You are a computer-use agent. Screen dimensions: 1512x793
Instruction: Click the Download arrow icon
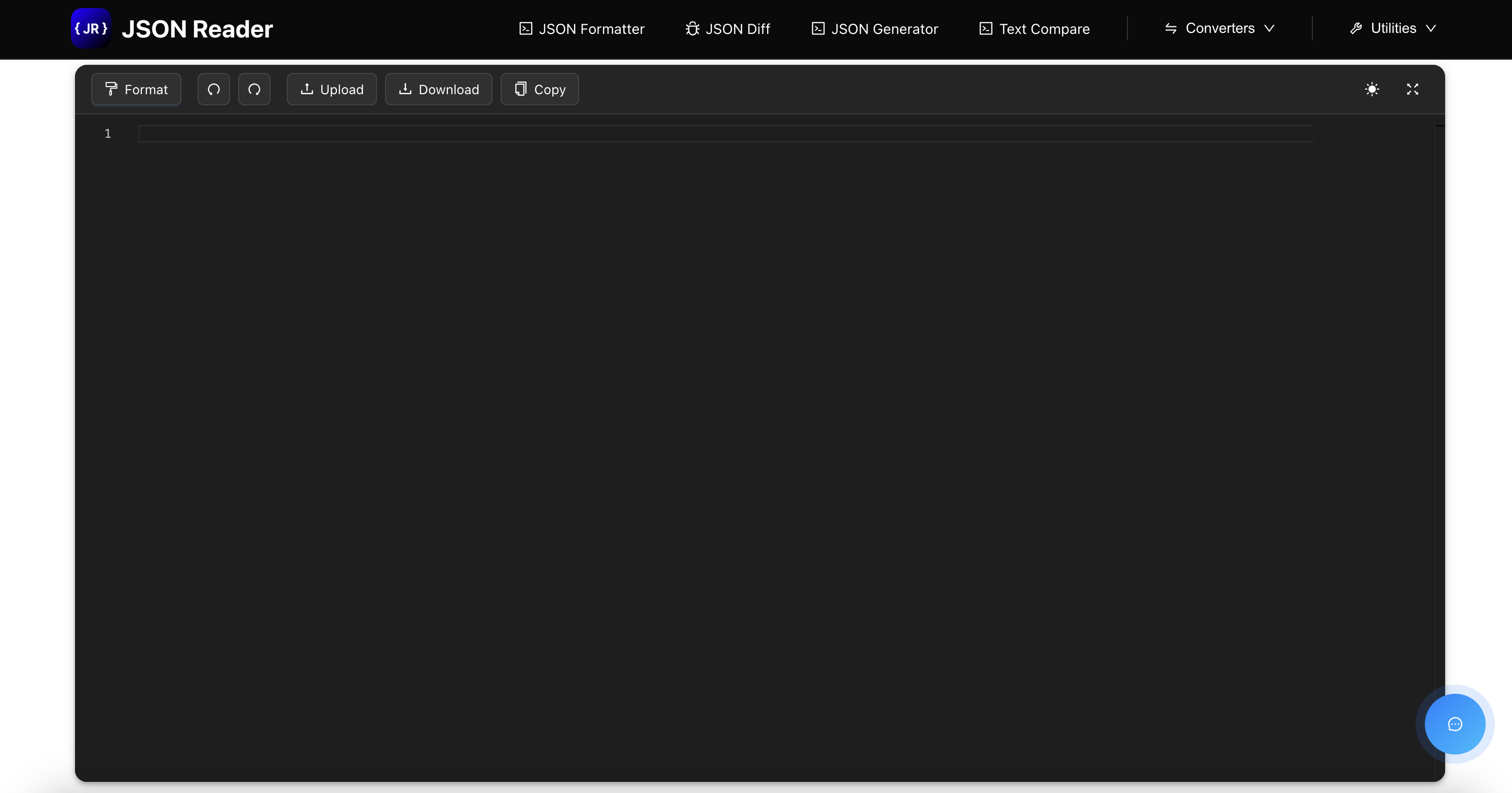click(405, 89)
